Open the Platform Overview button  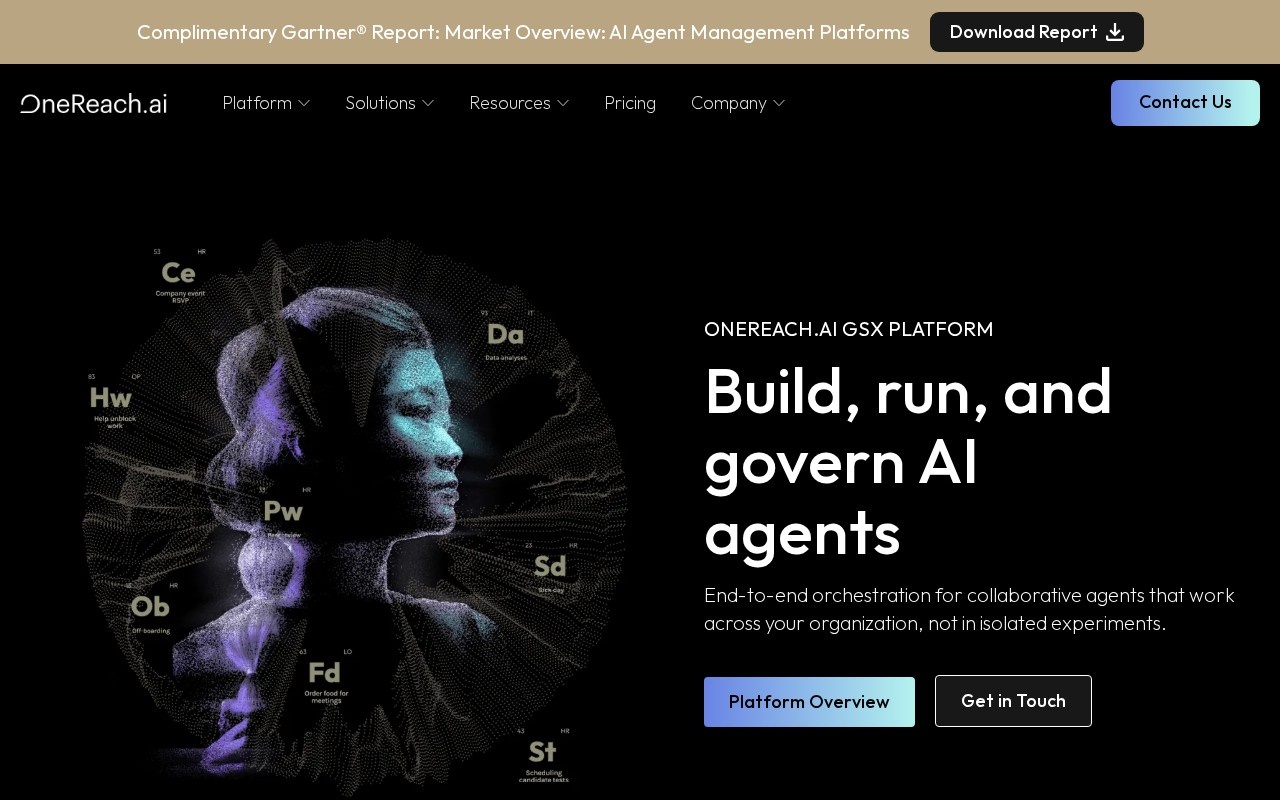pyautogui.click(x=809, y=702)
